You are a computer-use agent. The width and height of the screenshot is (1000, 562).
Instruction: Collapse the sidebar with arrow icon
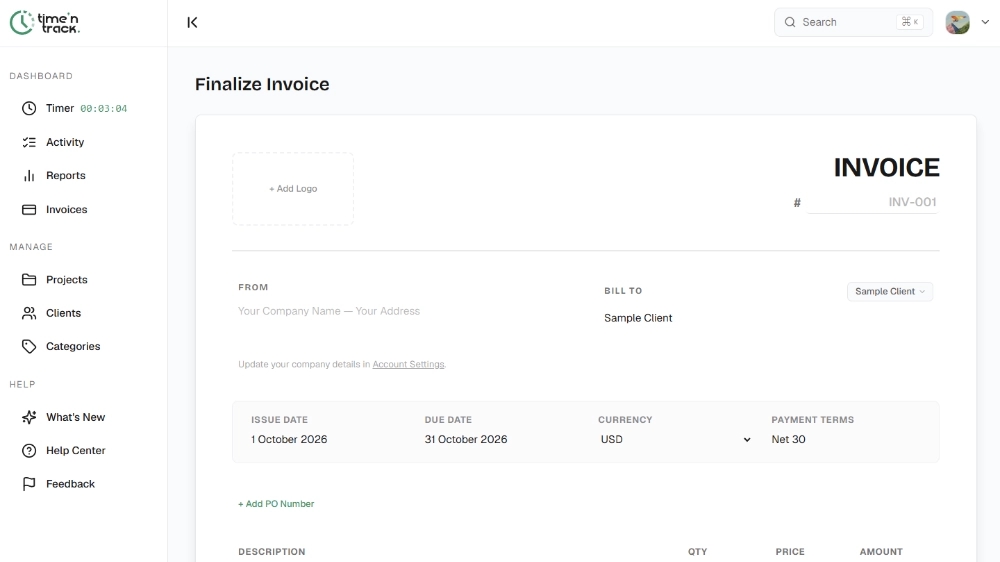[192, 22]
